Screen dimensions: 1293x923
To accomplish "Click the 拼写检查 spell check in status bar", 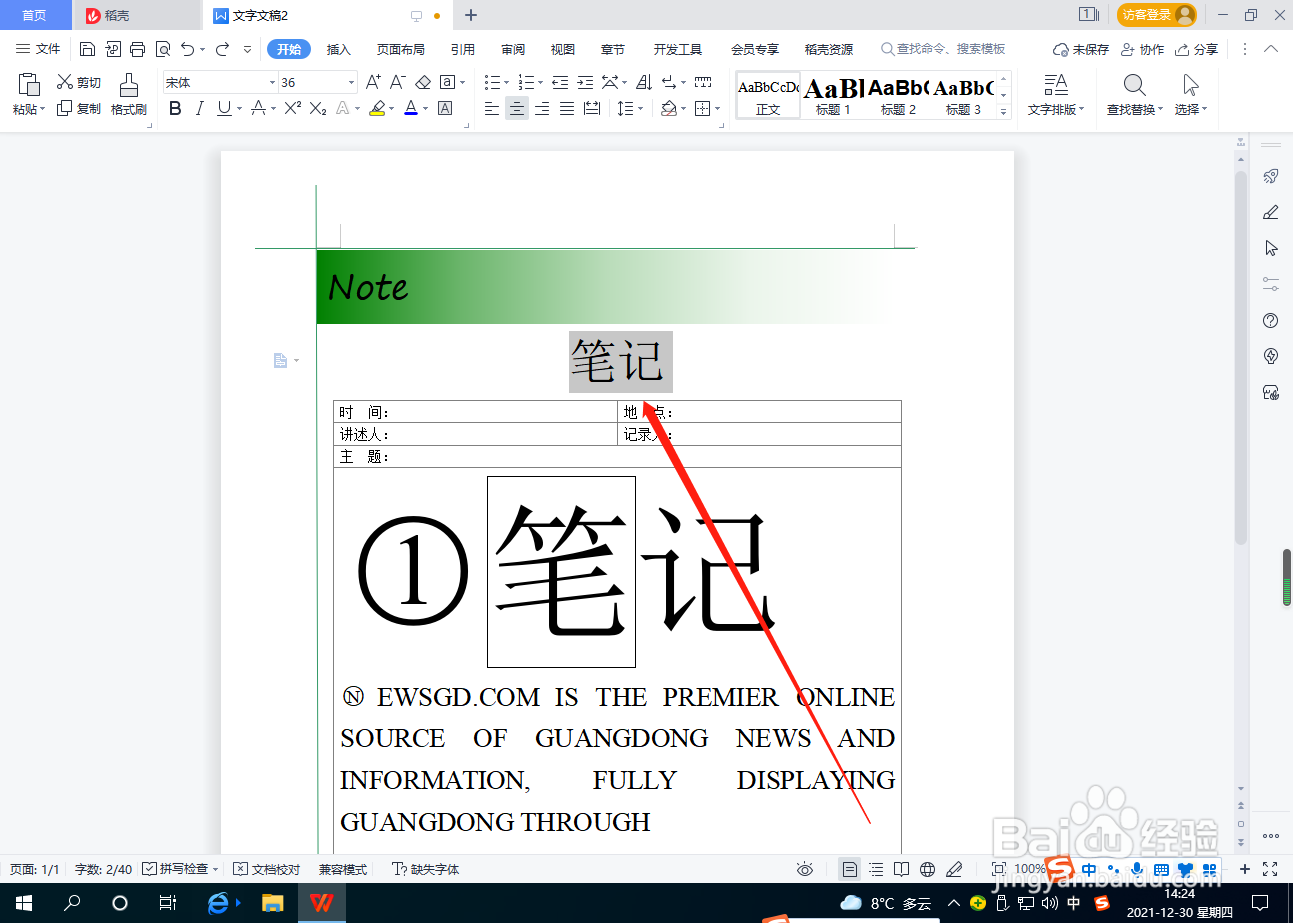I will [185, 869].
